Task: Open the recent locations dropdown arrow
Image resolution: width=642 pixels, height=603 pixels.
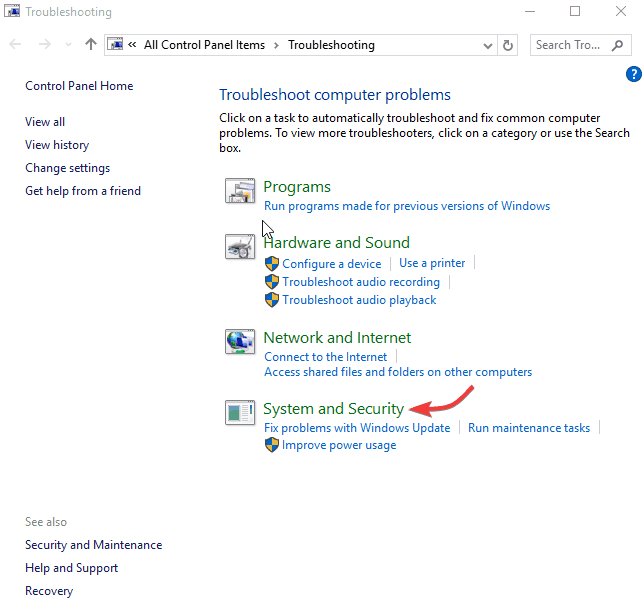Action: (x=68, y=45)
